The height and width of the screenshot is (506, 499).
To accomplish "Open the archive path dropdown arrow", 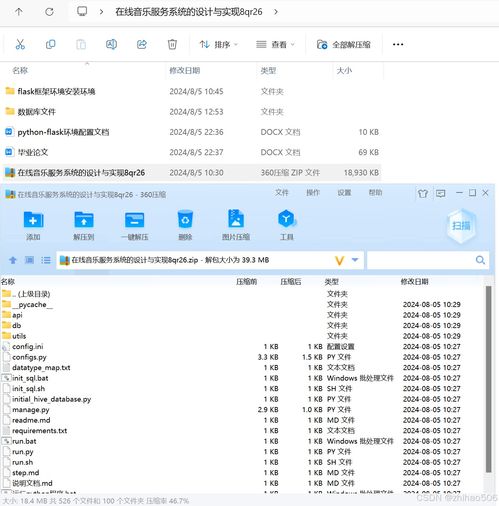I will click(355, 260).
